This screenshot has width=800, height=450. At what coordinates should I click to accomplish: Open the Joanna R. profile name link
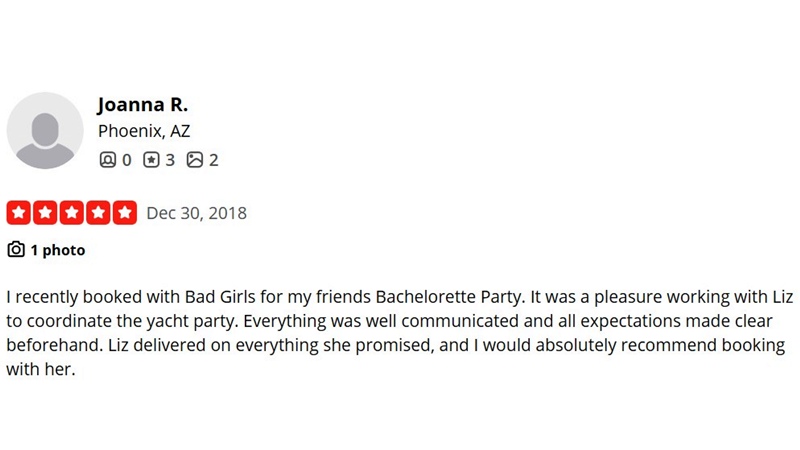[x=142, y=105]
